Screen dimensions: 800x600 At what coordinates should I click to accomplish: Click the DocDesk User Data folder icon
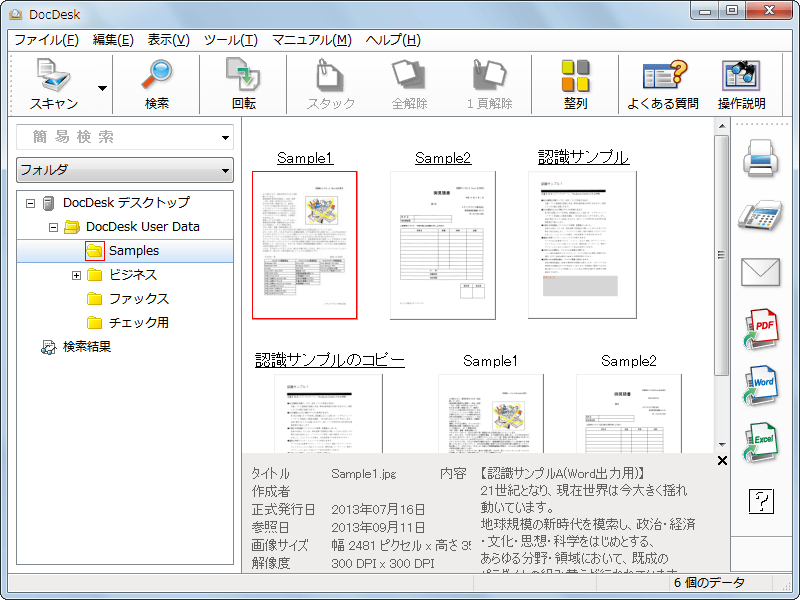click(72, 227)
